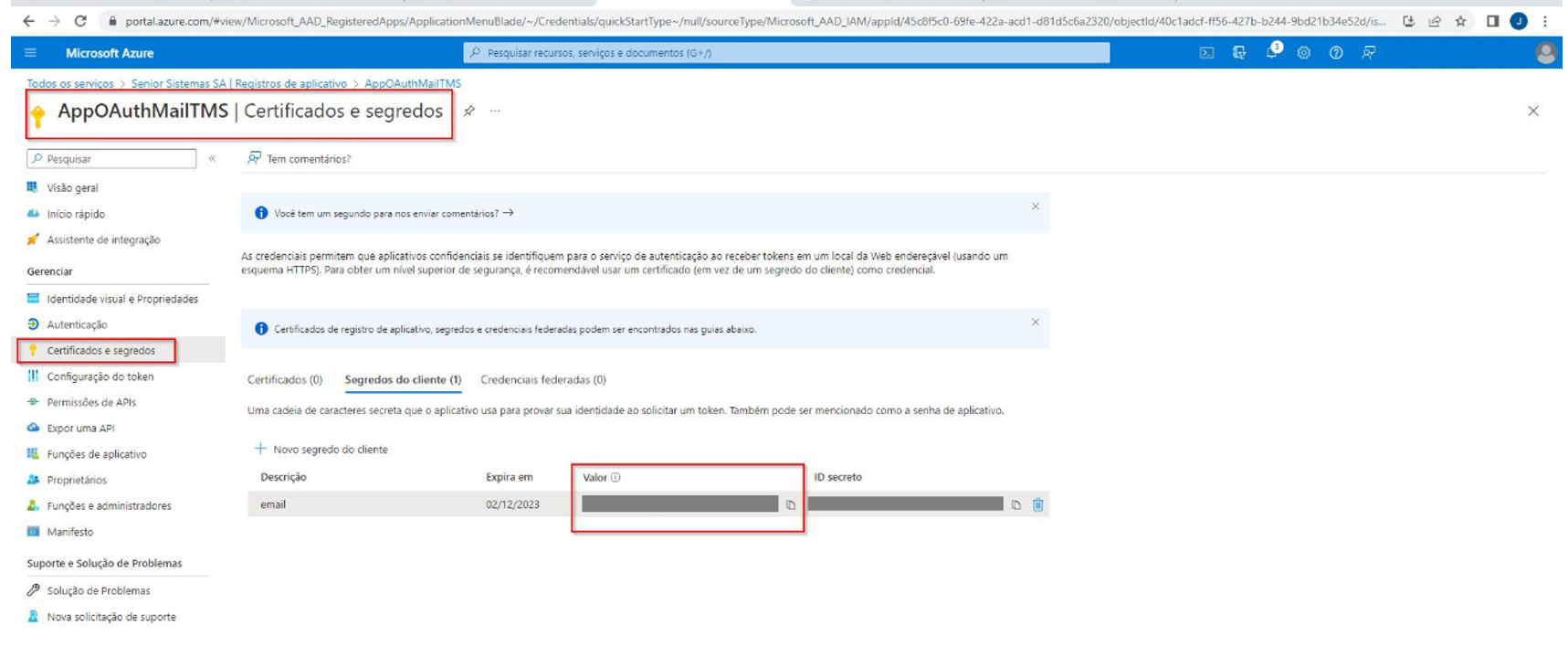Pin the AppOAuthMailTMS blade
The width and height of the screenshot is (1568, 647).
tap(469, 111)
